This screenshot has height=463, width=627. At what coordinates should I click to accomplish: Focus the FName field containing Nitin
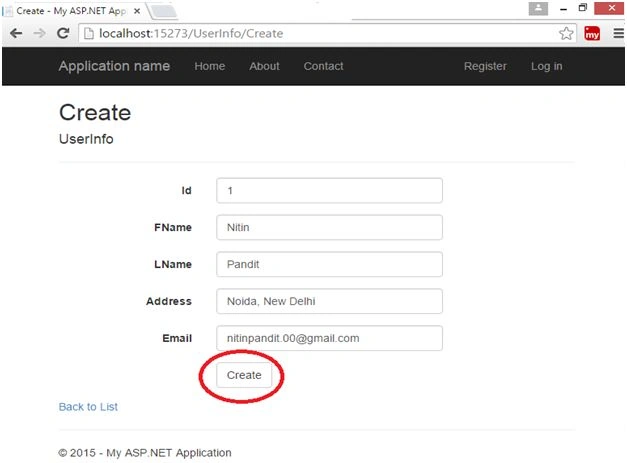click(x=329, y=228)
